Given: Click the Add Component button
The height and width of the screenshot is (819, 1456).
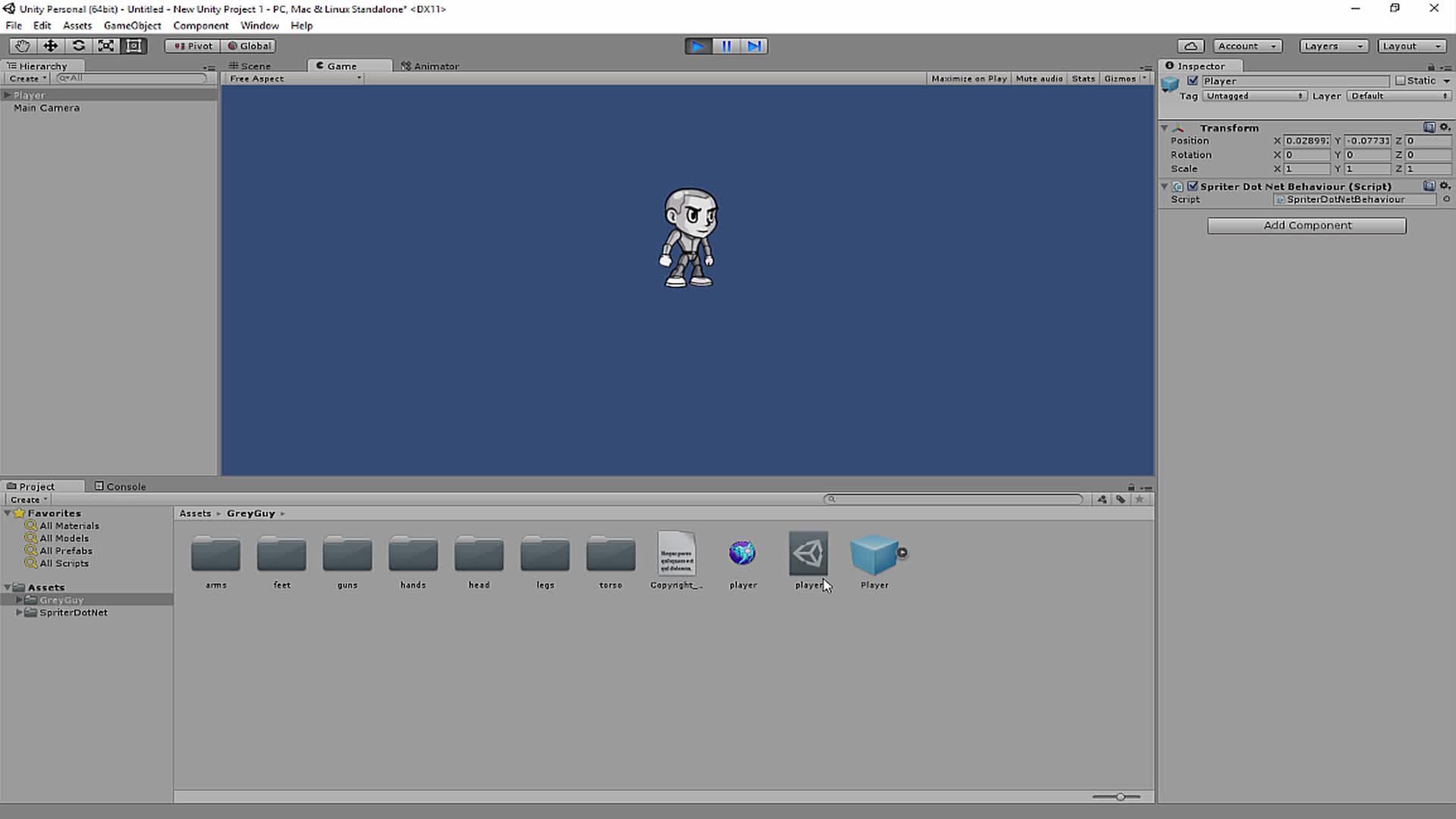Looking at the screenshot, I should click(x=1307, y=225).
